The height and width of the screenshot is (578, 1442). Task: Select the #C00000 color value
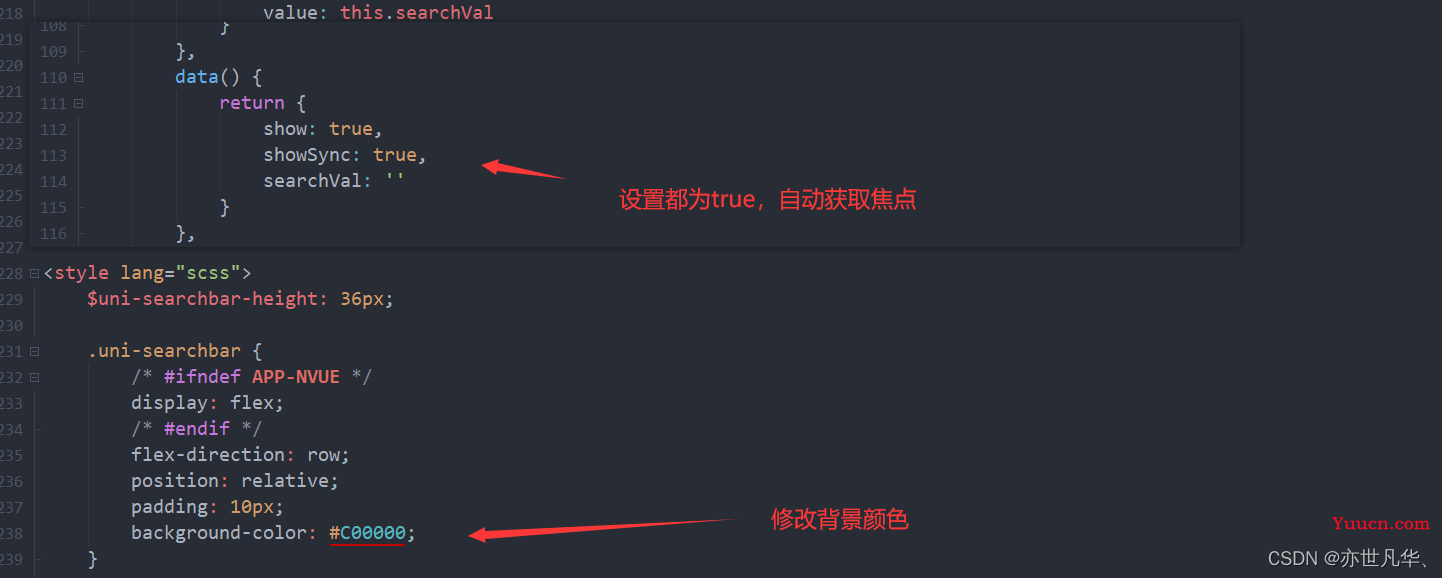coord(367,533)
